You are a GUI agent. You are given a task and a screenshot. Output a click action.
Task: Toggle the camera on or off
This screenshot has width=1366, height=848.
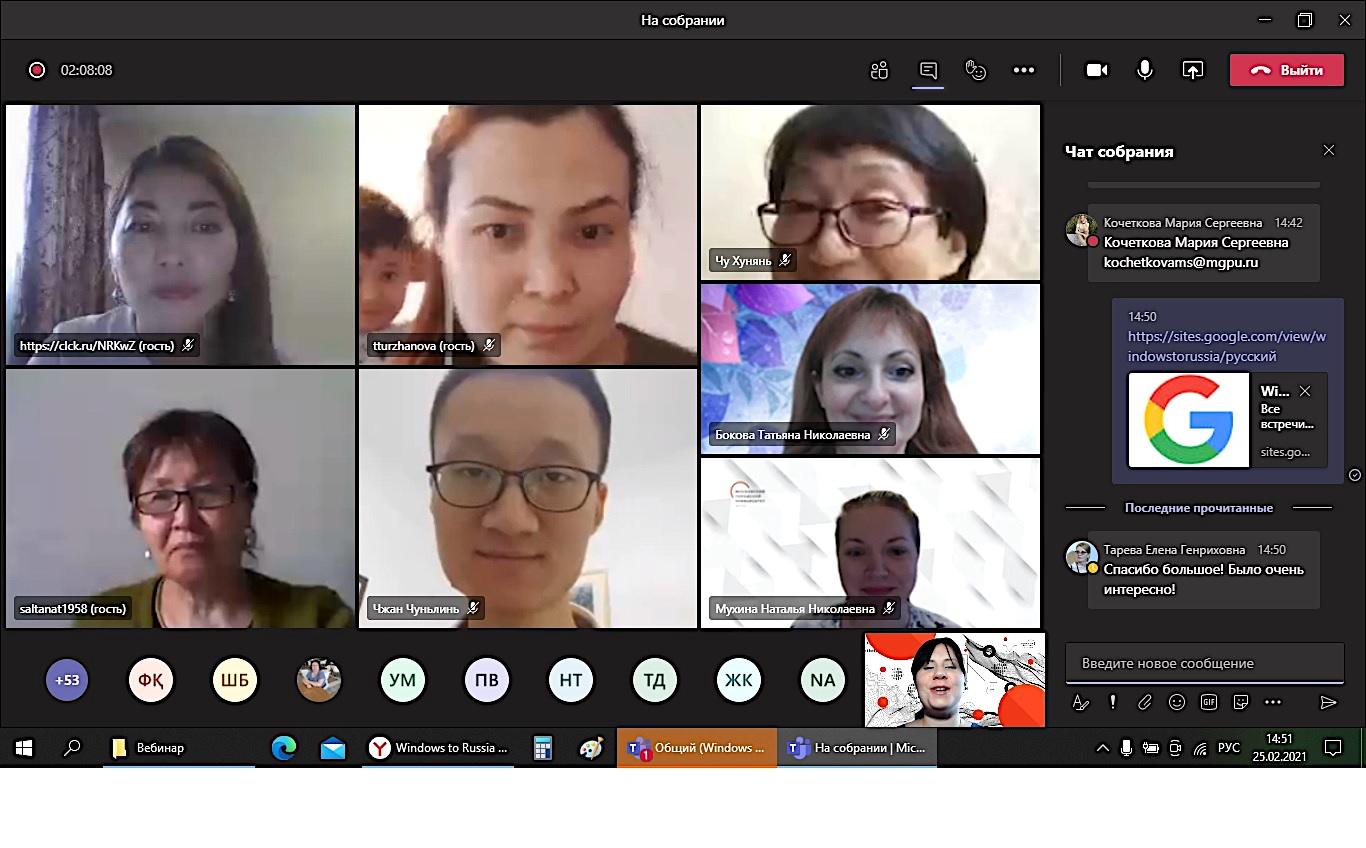1097,70
